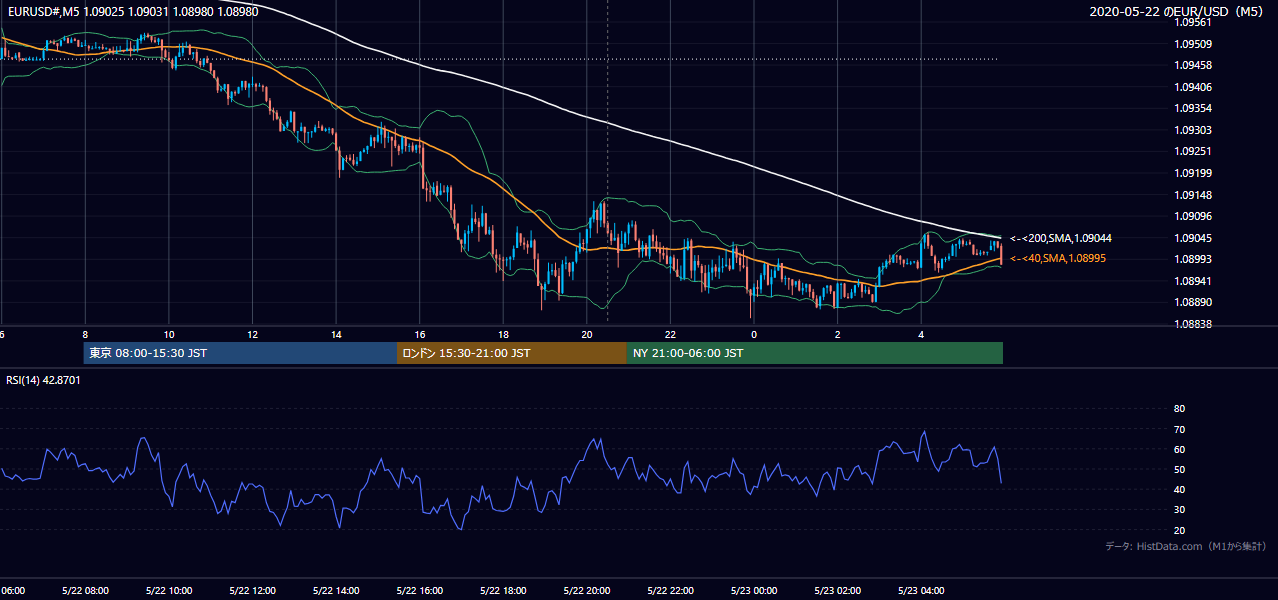Click price axis value 1.09148
The height and width of the screenshot is (600, 1278).
(x=1192, y=195)
